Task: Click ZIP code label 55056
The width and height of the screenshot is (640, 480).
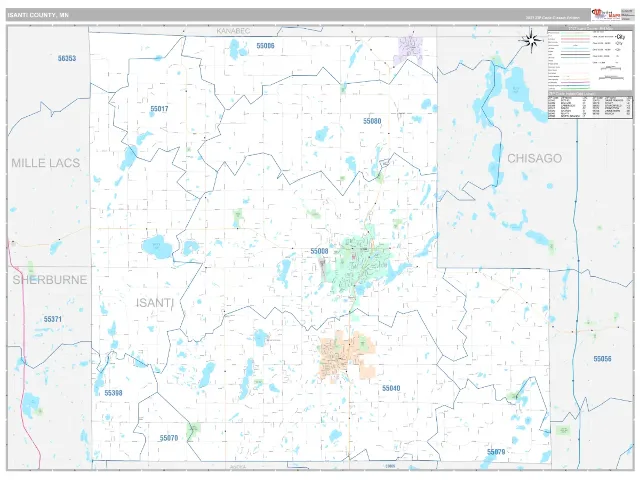Action: point(602,359)
